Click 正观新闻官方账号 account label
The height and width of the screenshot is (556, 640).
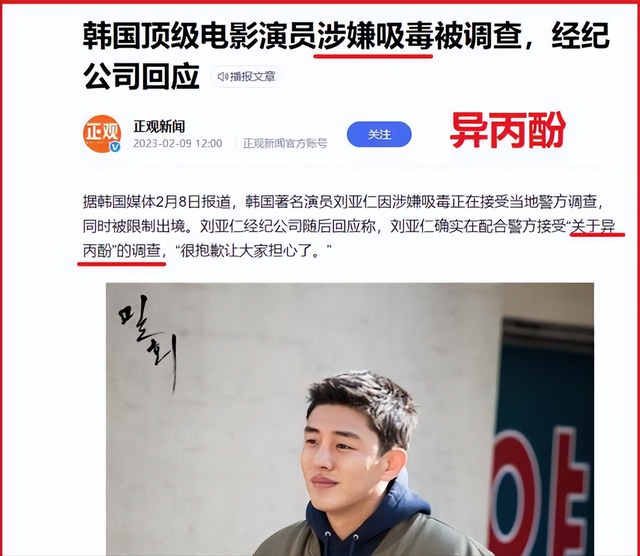tap(285, 143)
